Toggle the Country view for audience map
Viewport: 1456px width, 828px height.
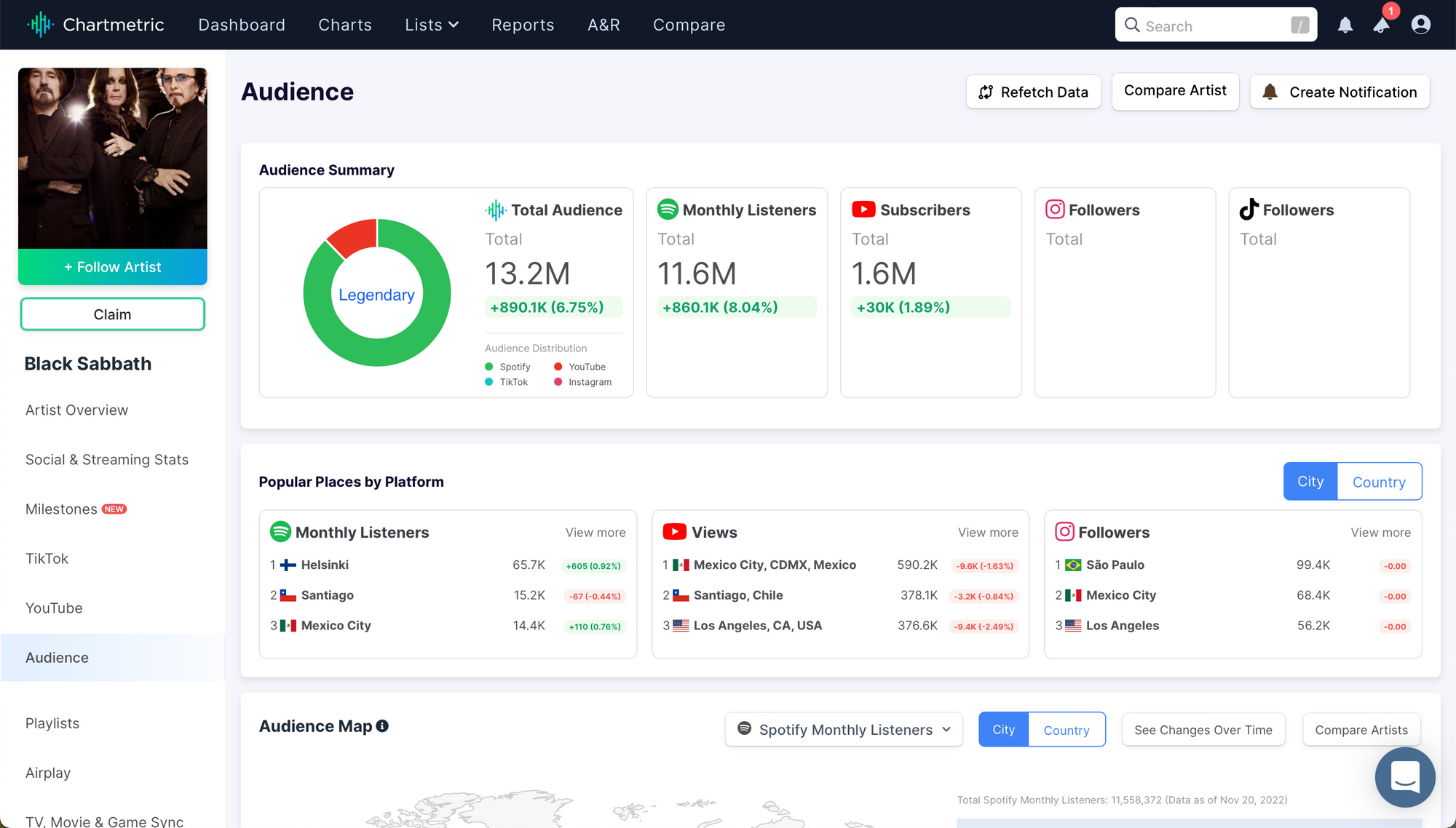tap(1066, 729)
